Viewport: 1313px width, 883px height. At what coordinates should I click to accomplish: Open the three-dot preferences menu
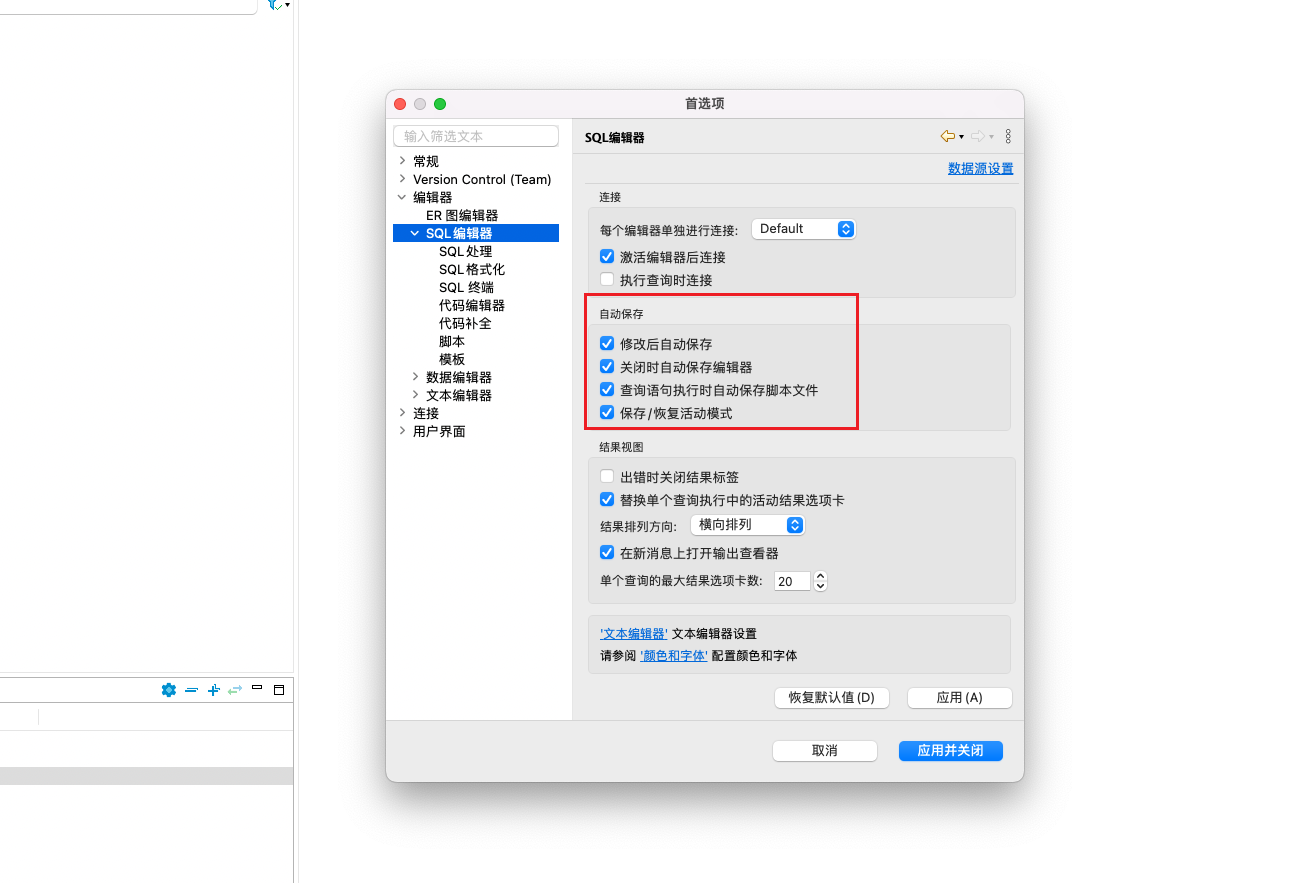coord(1008,136)
